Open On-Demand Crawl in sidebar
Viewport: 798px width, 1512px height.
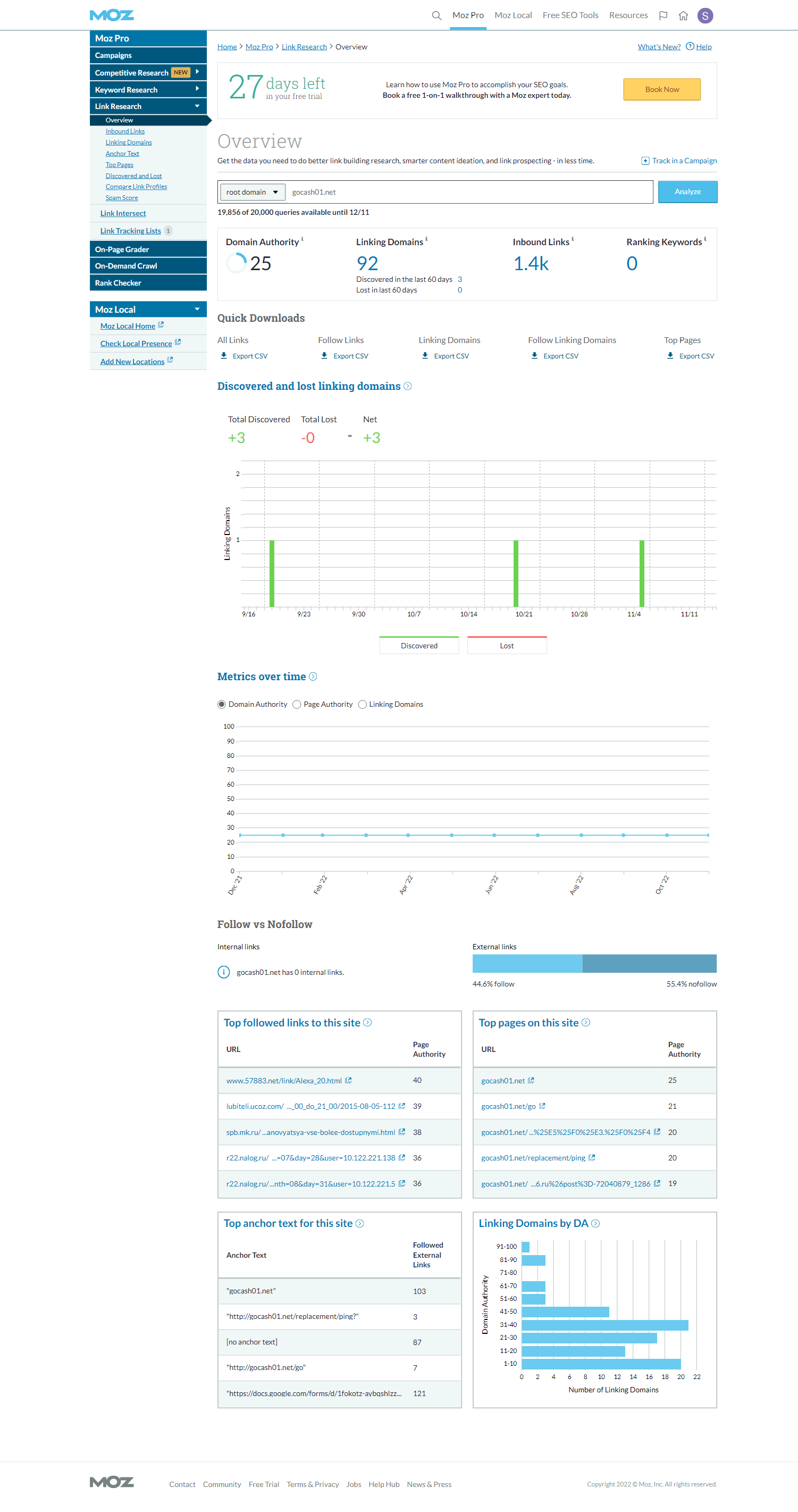click(148, 266)
